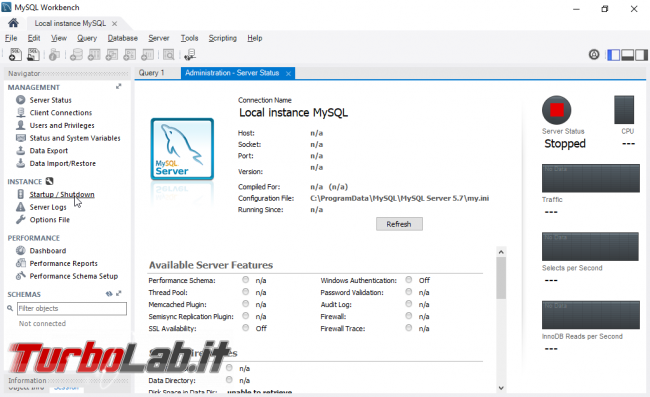
Task: Click the Dashboard icon under Performance
Action: (x=20, y=250)
